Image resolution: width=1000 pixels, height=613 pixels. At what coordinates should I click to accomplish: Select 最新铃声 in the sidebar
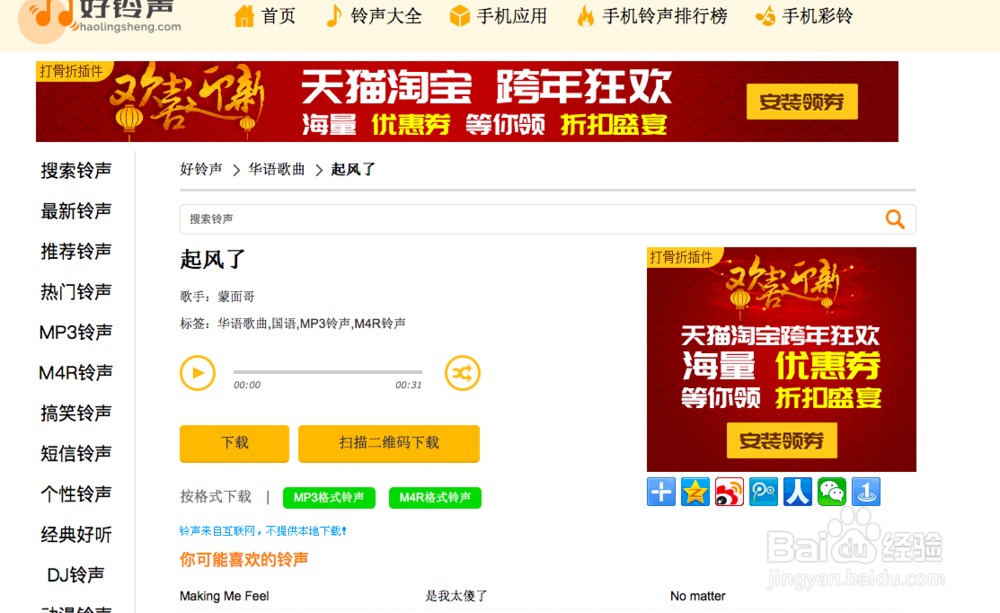point(76,210)
